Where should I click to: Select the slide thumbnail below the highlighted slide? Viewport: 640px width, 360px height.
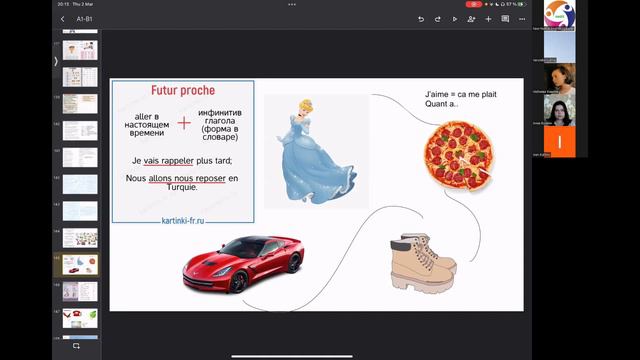coord(80,291)
